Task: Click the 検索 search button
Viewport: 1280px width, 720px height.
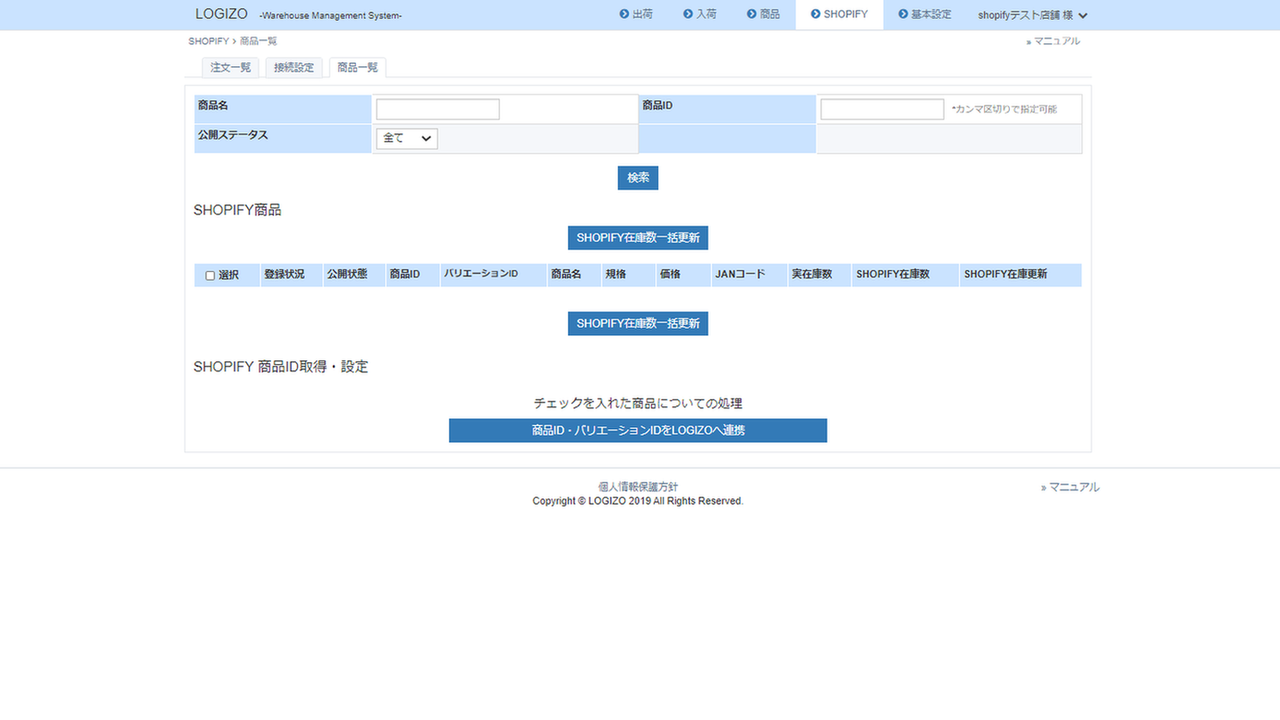Action: [638, 178]
